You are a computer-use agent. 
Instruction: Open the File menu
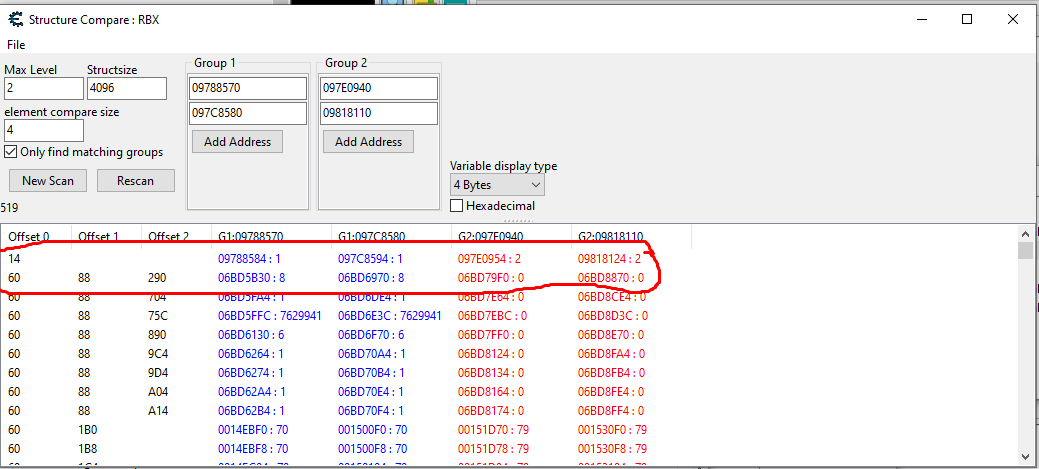pyautogui.click(x=16, y=44)
